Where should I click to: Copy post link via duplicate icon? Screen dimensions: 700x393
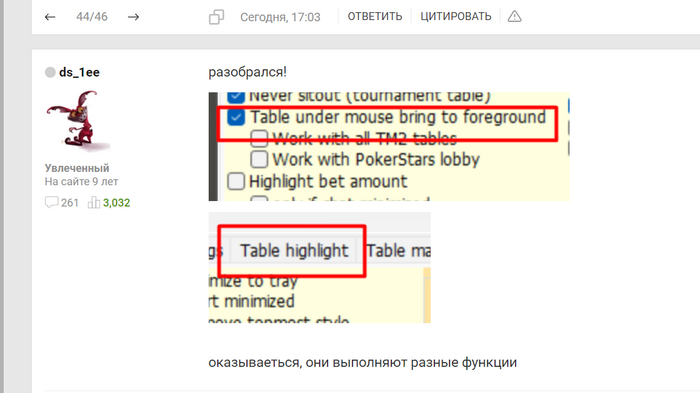coord(217,17)
